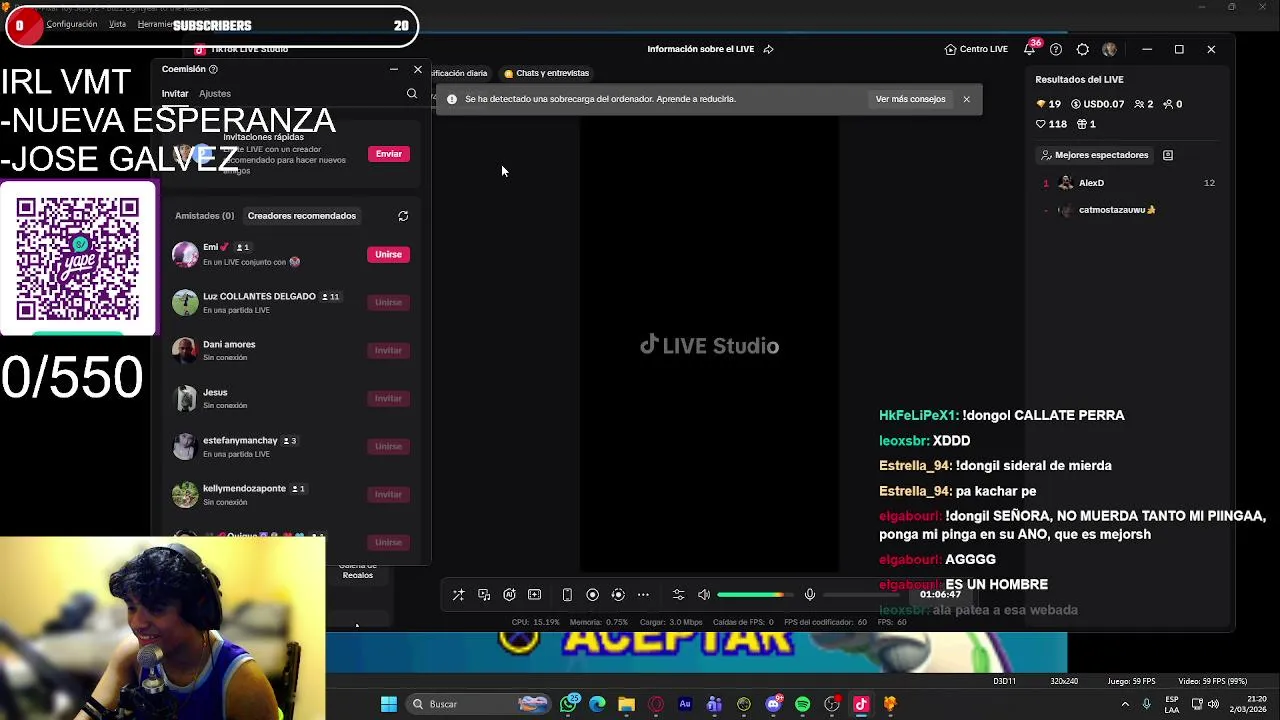Image resolution: width=1280 pixels, height=720 pixels.
Task: Click the taskbar Buscar search box
Action: click(x=480, y=704)
